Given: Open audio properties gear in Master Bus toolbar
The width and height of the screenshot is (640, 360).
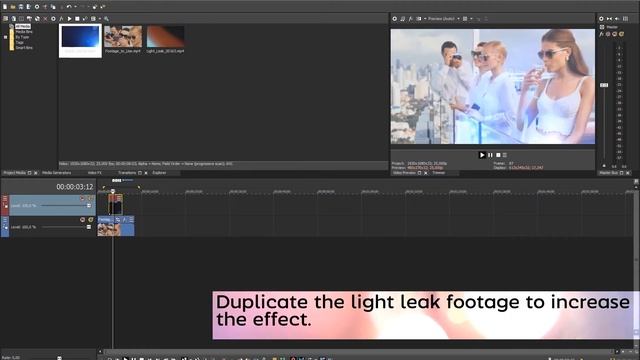Looking at the screenshot, I should pos(601,18).
